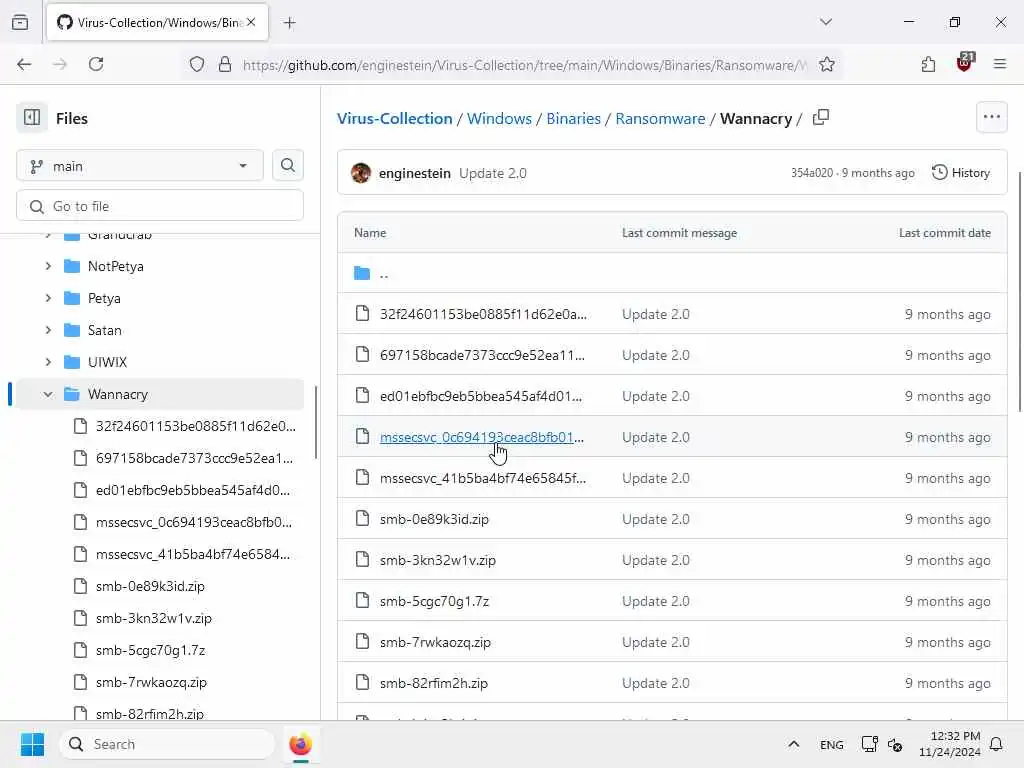
Task: Open muted volume tray icon
Action: coord(895,744)
